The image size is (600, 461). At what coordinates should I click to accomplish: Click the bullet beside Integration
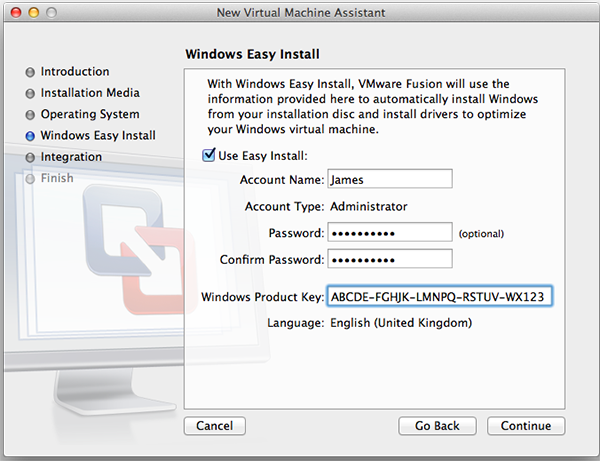(30, 158)
